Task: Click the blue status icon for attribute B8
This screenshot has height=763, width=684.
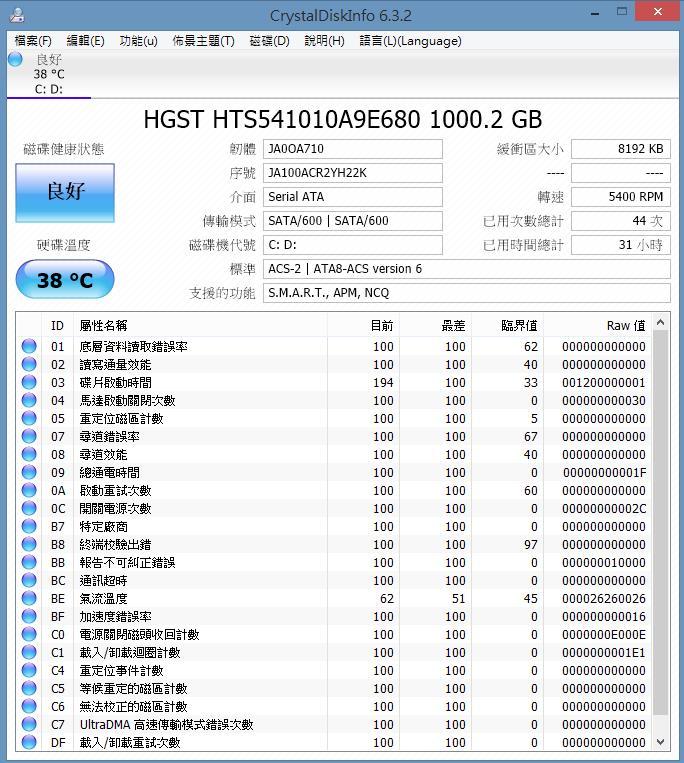Action: coord(29,544)
